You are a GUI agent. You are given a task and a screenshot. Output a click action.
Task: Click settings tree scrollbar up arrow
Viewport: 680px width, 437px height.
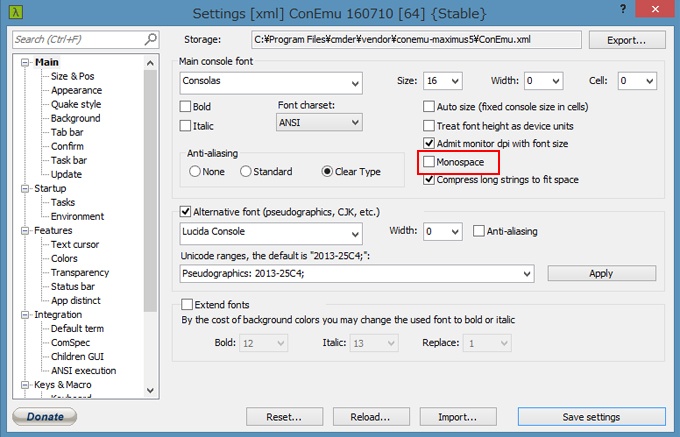150,63
